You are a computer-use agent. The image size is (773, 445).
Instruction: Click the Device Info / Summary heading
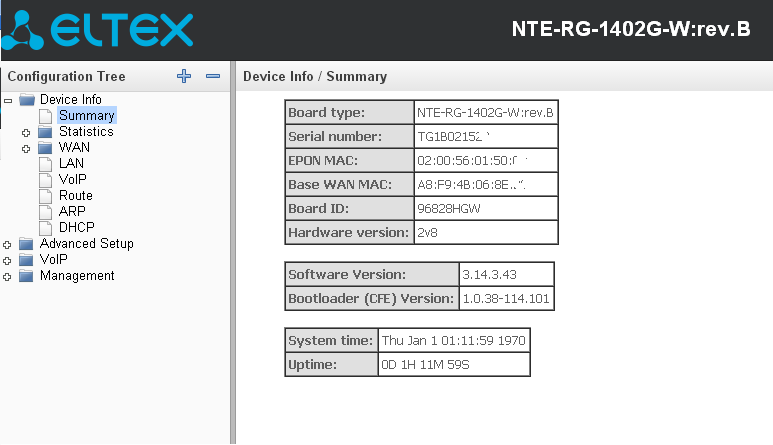click(315, 76)
